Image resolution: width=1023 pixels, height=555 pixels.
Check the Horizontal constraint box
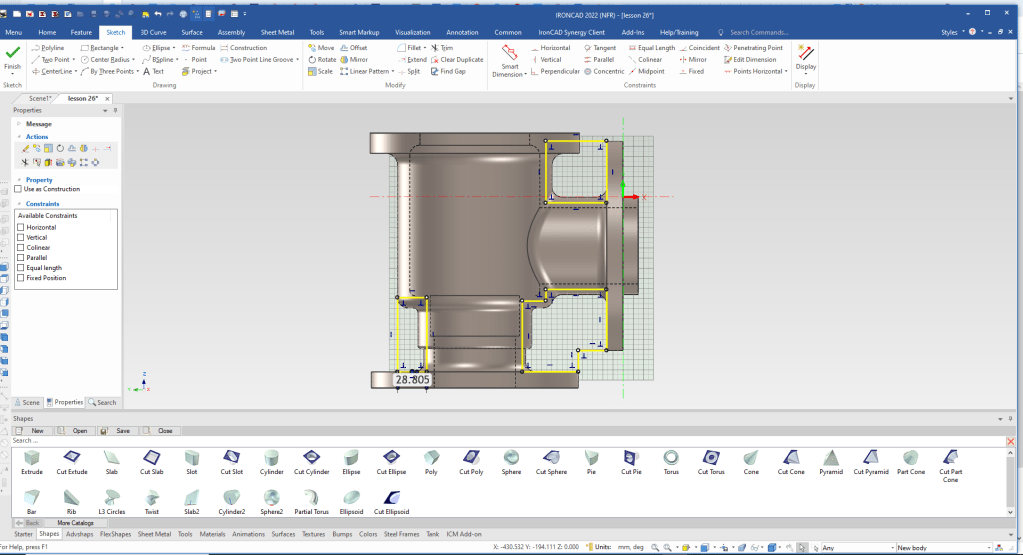point(21,227)
